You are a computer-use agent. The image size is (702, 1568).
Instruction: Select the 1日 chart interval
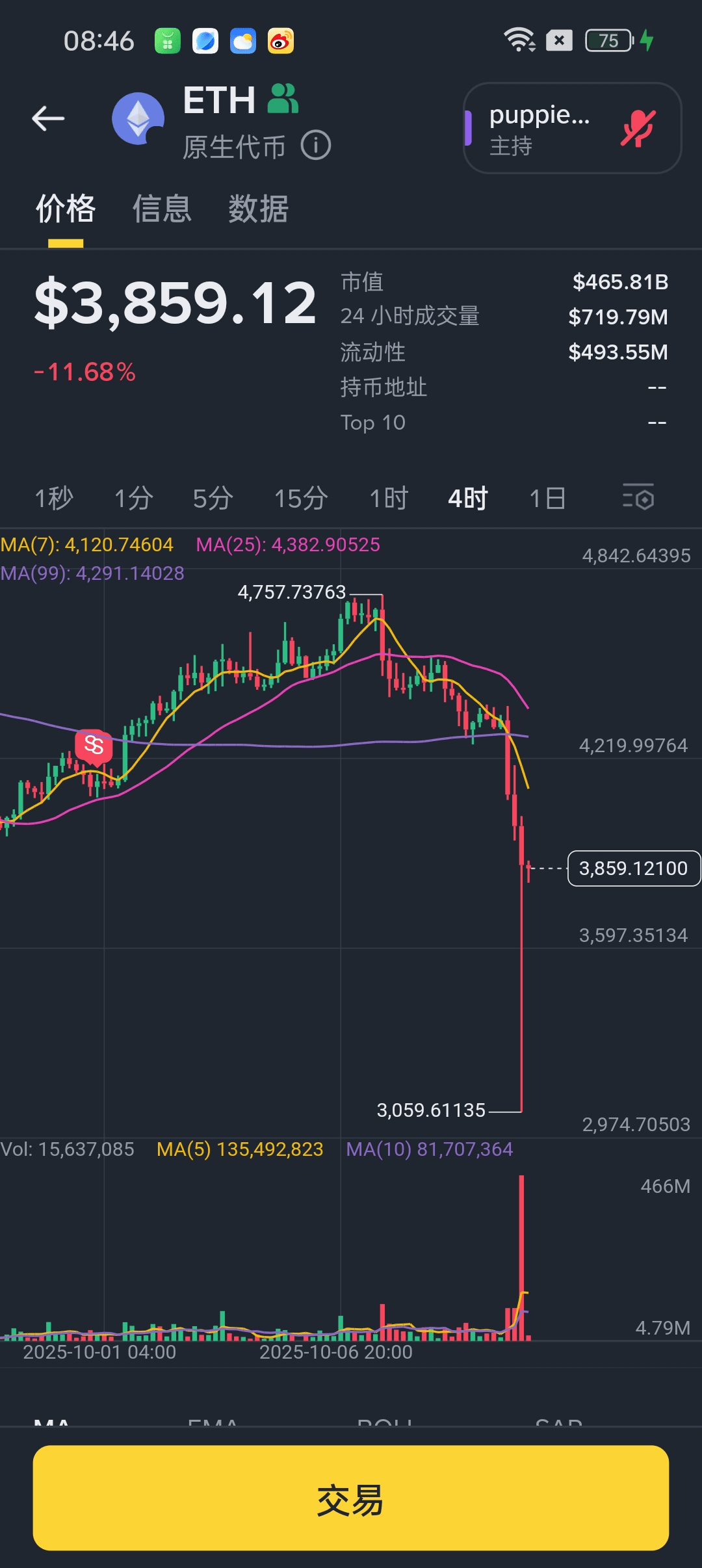[547, 499]
